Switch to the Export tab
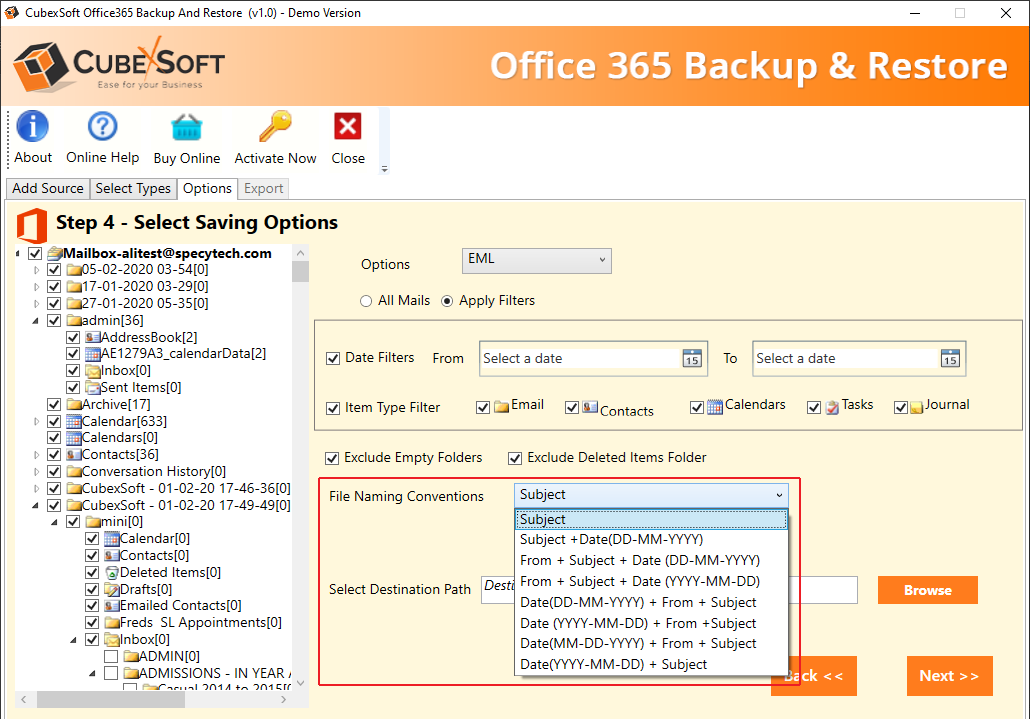The image size is (1030, 719). pos(263,188)
